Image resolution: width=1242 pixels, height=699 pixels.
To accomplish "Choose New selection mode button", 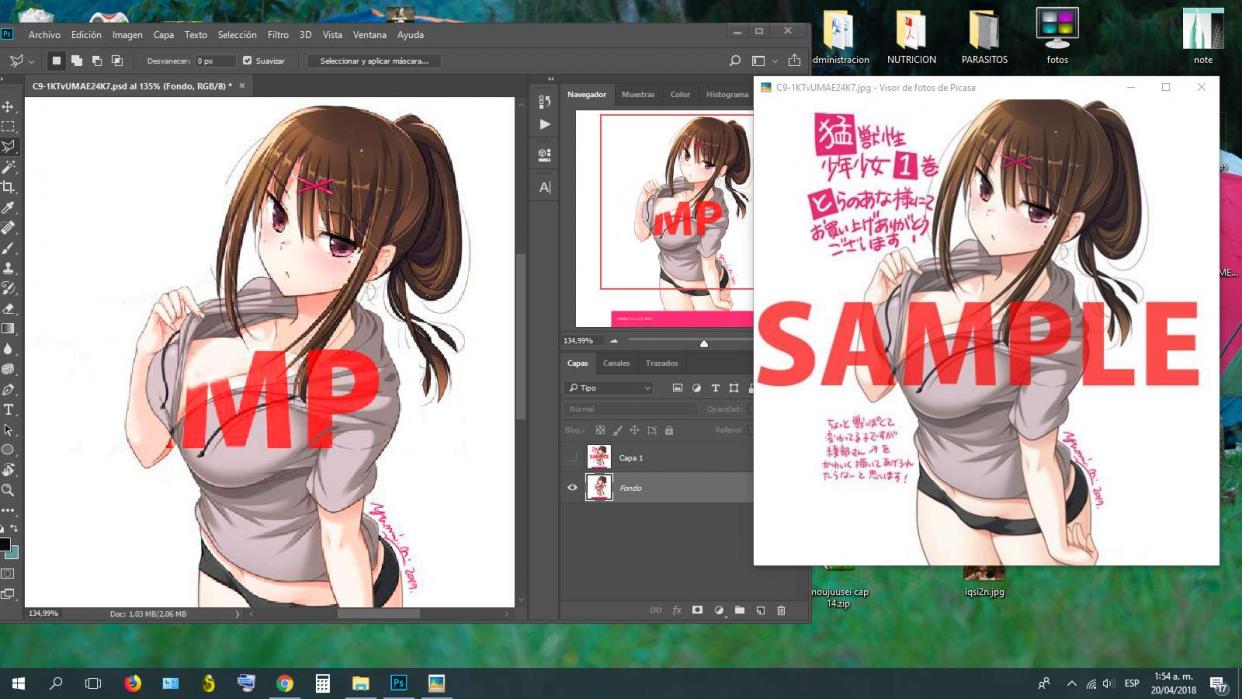I will click(56, 61).
